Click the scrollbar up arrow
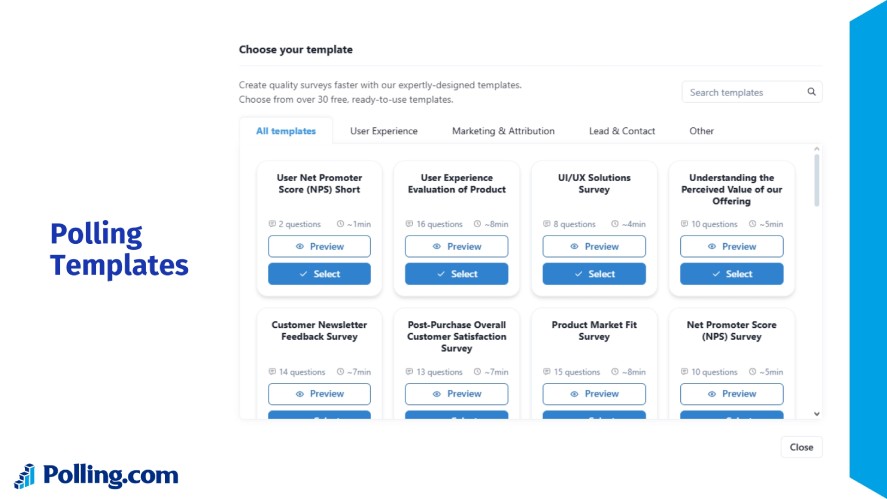 pos(816,149)
